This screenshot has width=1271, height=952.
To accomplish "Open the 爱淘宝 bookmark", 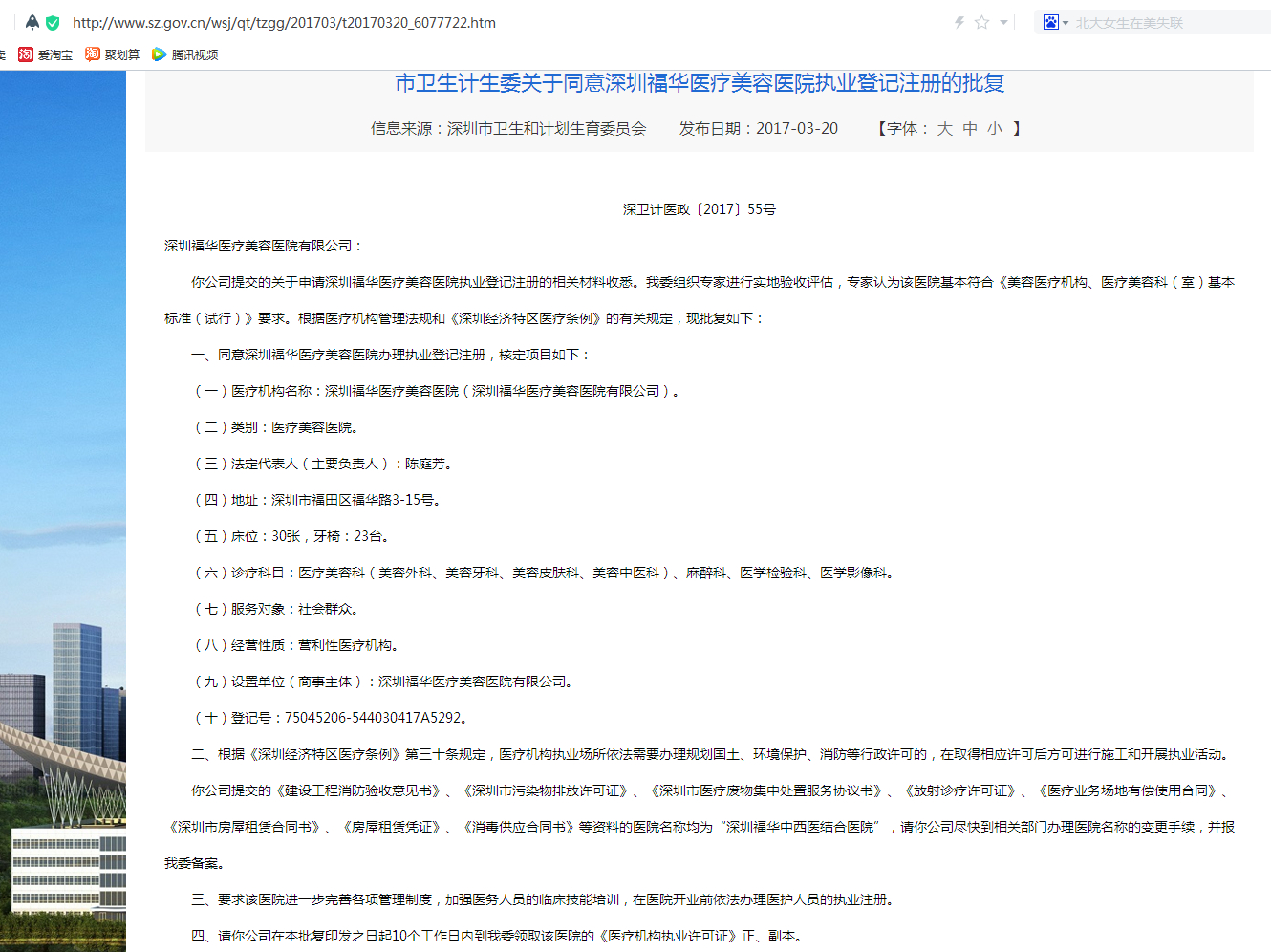I will (x=46, y=54).
